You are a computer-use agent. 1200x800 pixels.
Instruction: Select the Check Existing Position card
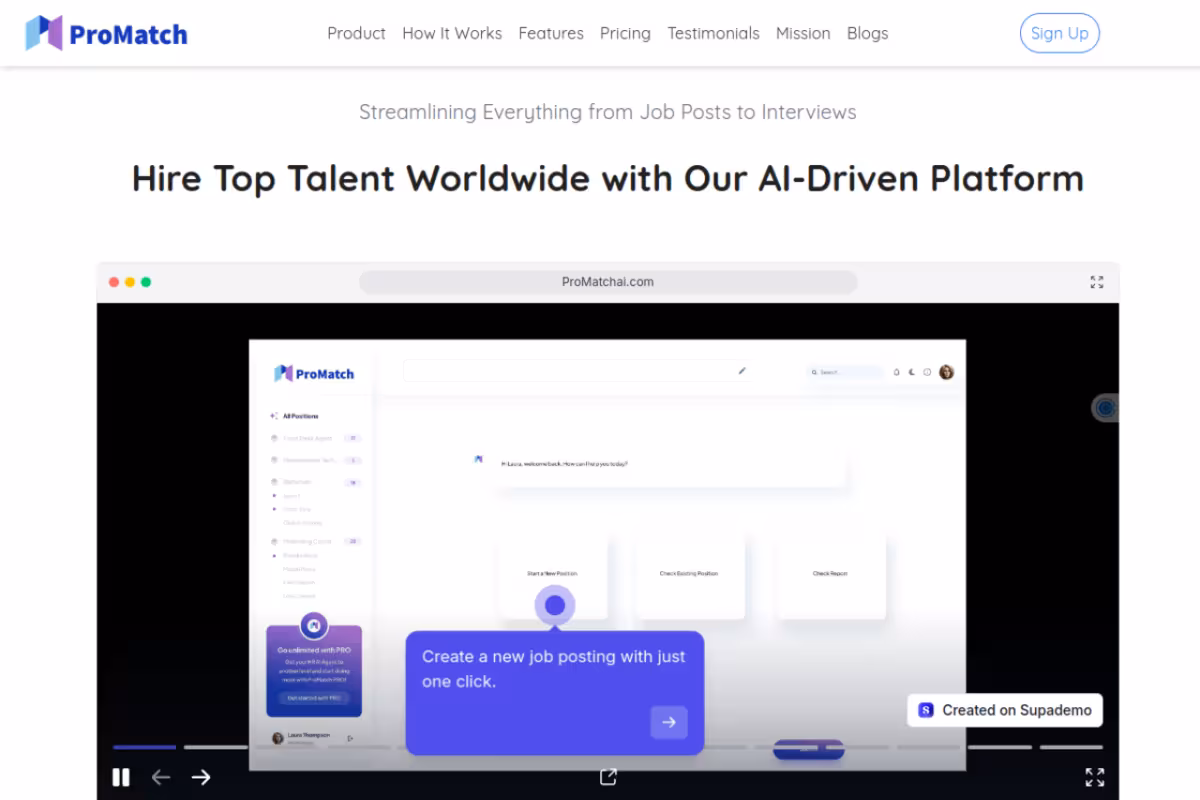690,575
